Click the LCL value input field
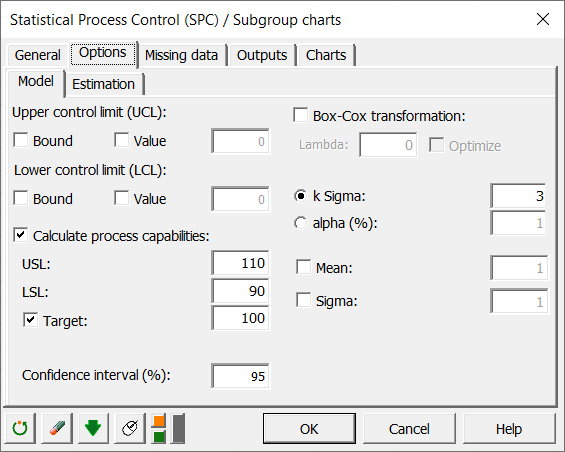 pos(240,199)
